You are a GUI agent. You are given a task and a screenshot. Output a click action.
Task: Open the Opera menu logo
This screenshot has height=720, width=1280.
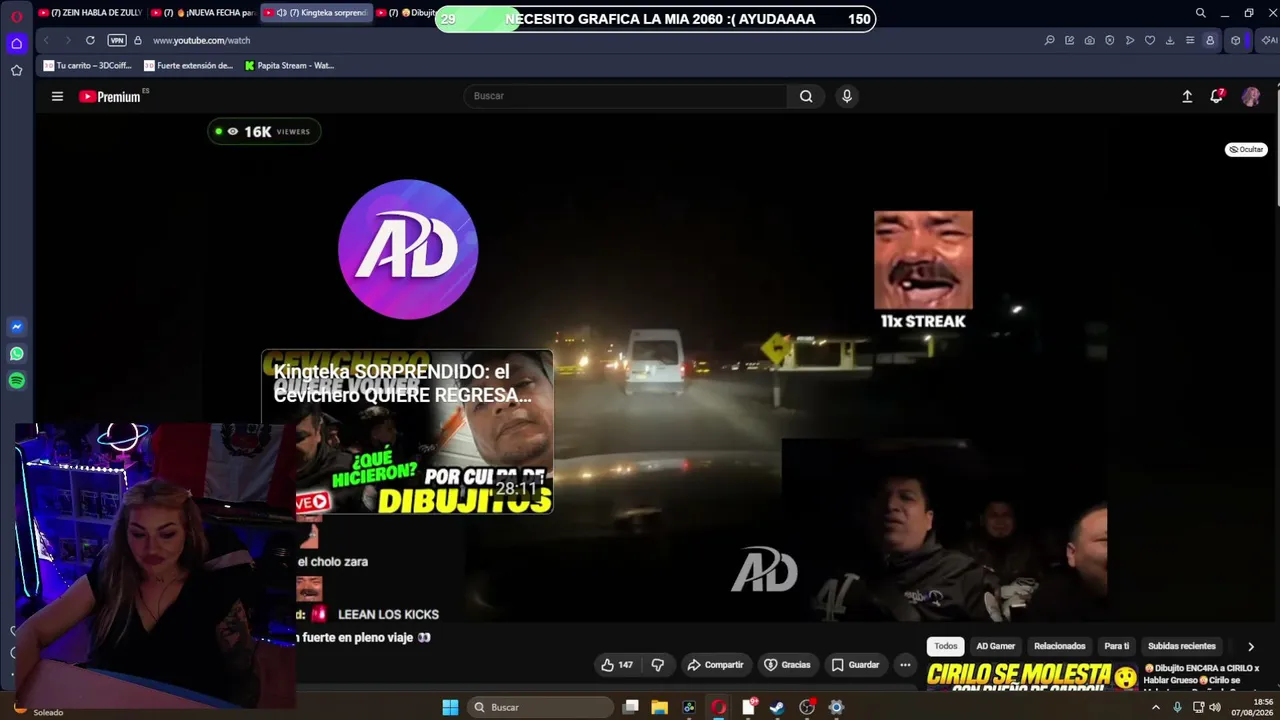(16, 16)
